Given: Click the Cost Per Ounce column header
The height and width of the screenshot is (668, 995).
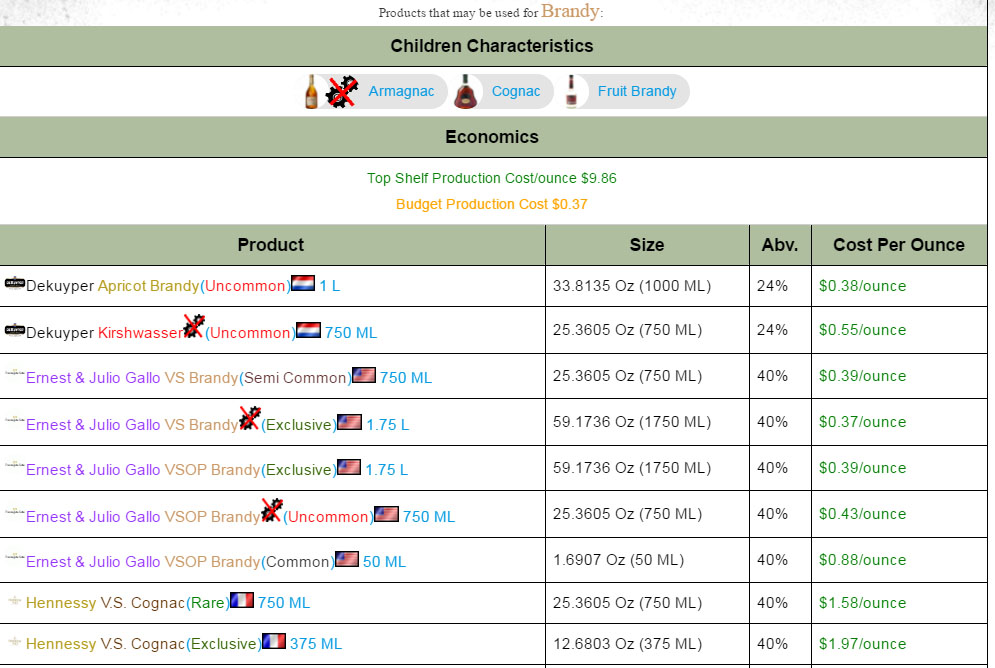Looking at the screenshot, I should click(898, 245).
